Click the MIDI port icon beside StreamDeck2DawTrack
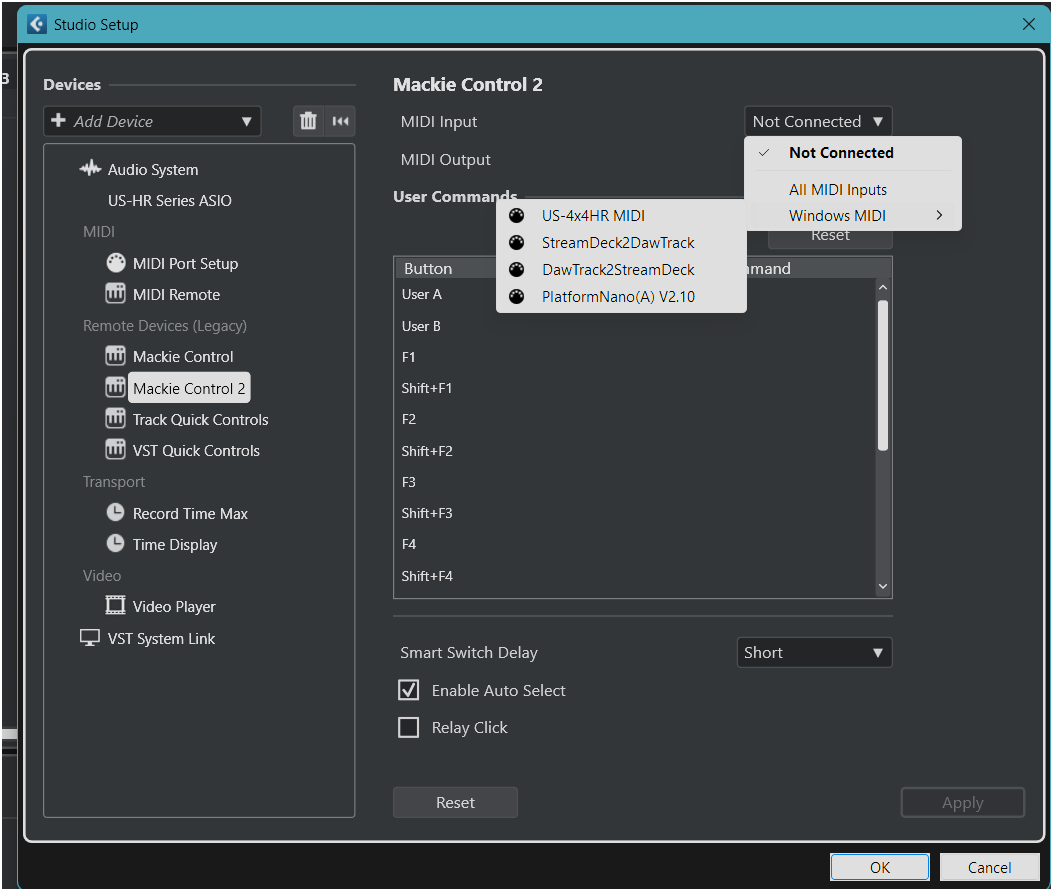Viewport: 1053px width, 891px height. click(x=516, y=242)
